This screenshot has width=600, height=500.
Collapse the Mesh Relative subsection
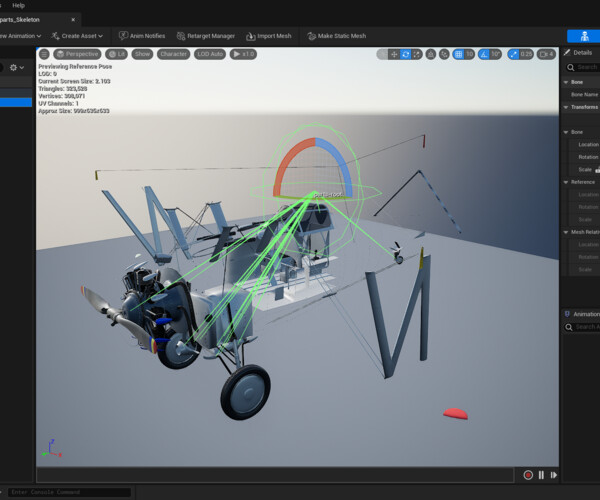(x=566, y=232)
